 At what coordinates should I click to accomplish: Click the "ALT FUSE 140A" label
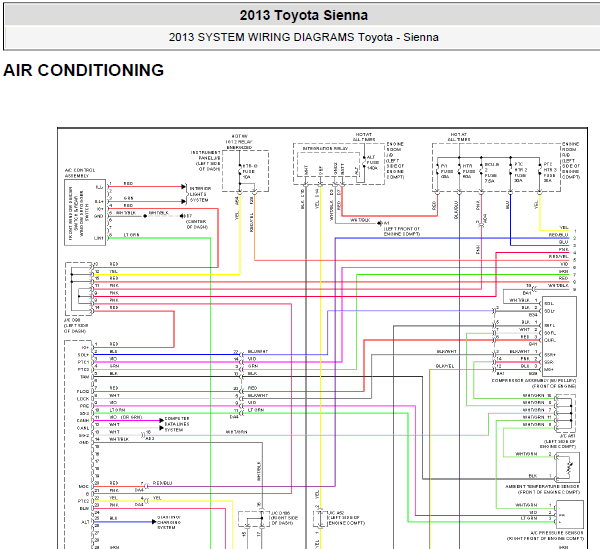coord(372,163)
